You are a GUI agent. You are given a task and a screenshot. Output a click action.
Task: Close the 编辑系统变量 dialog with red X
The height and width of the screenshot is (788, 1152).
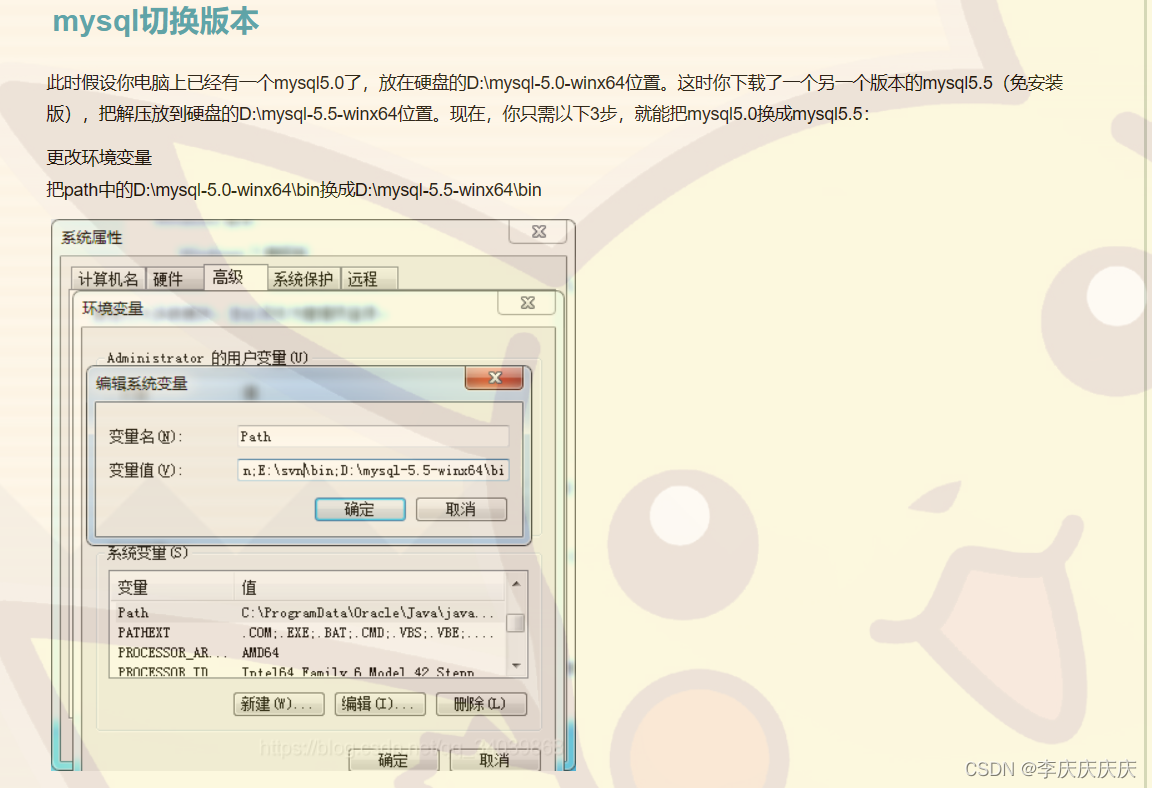[494, 378]
